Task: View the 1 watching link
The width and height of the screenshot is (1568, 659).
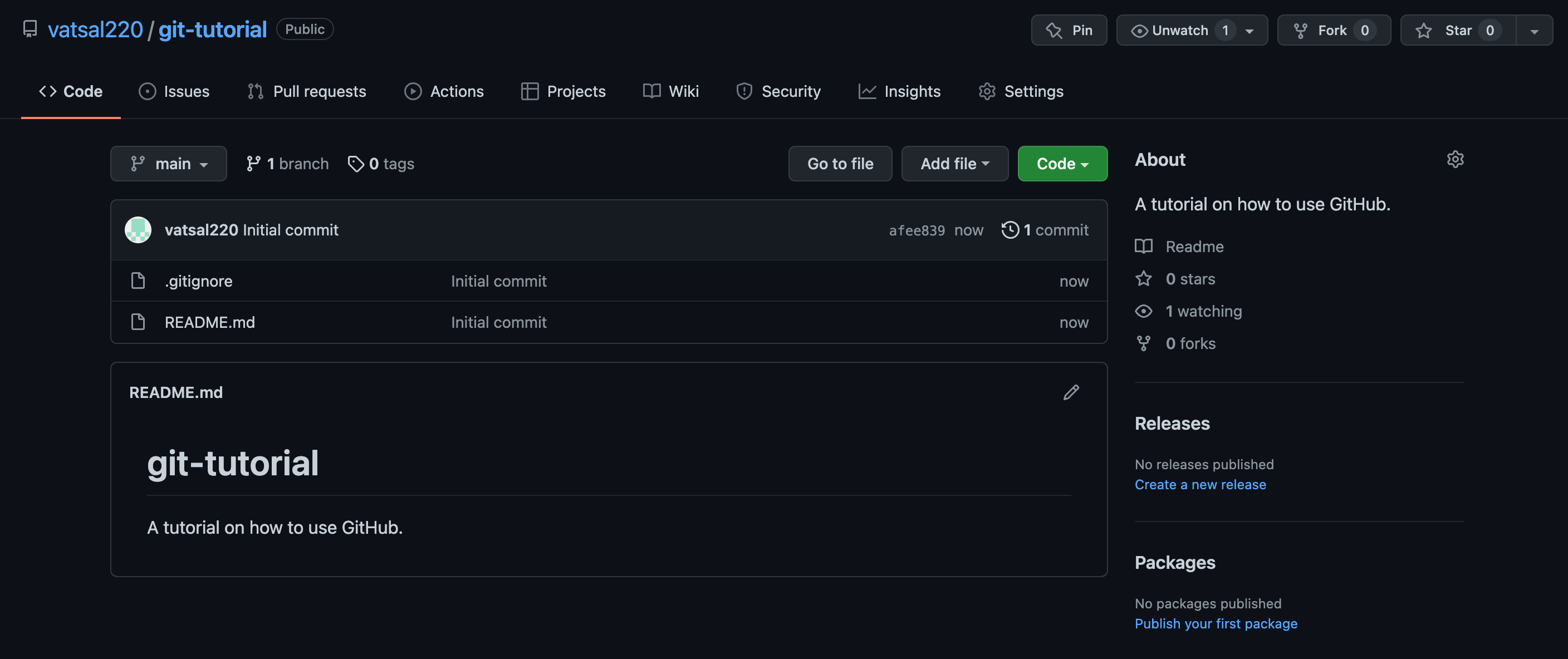Action: (1203, 311)
